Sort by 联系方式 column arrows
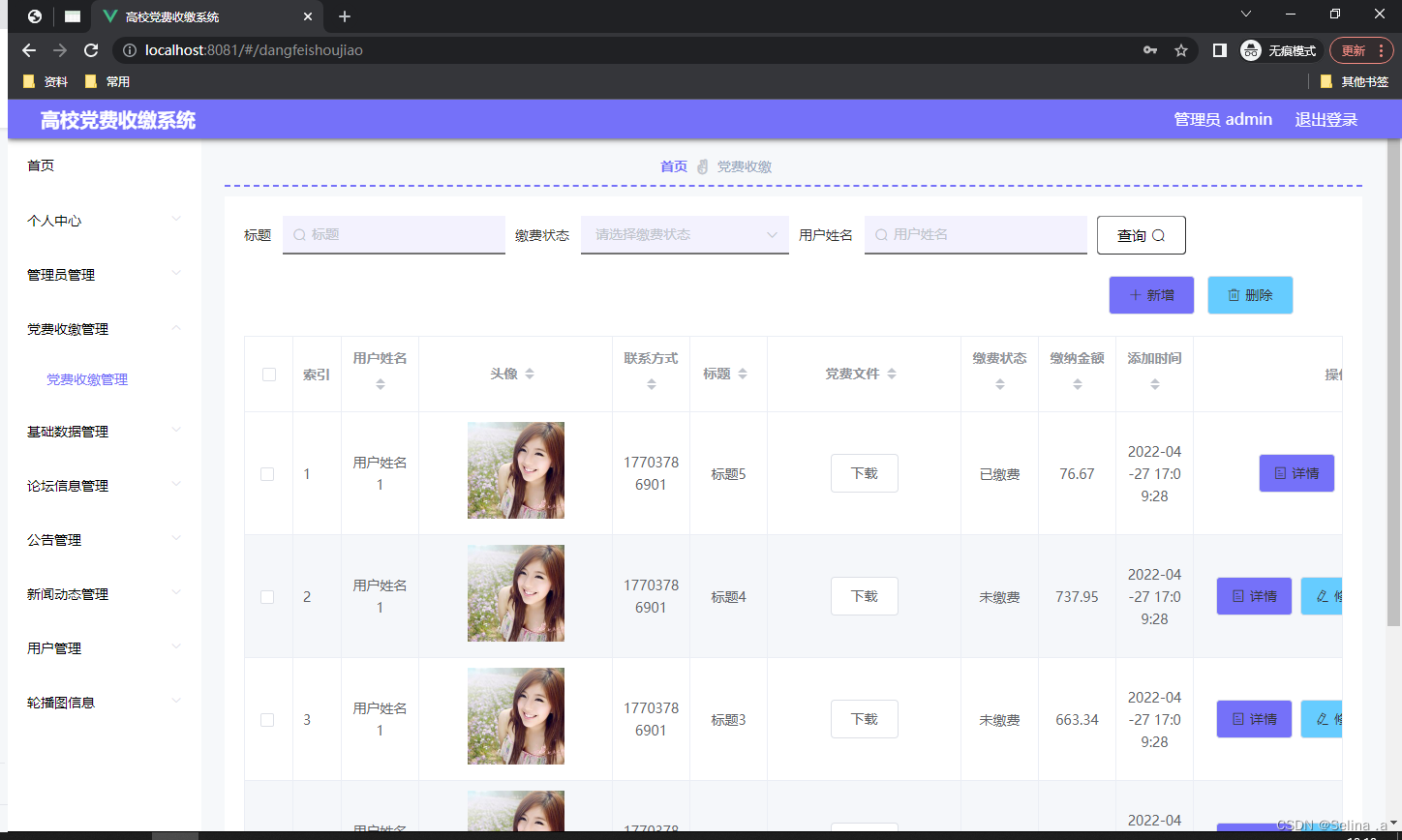 pyautogui.click(x=652, y=384)
